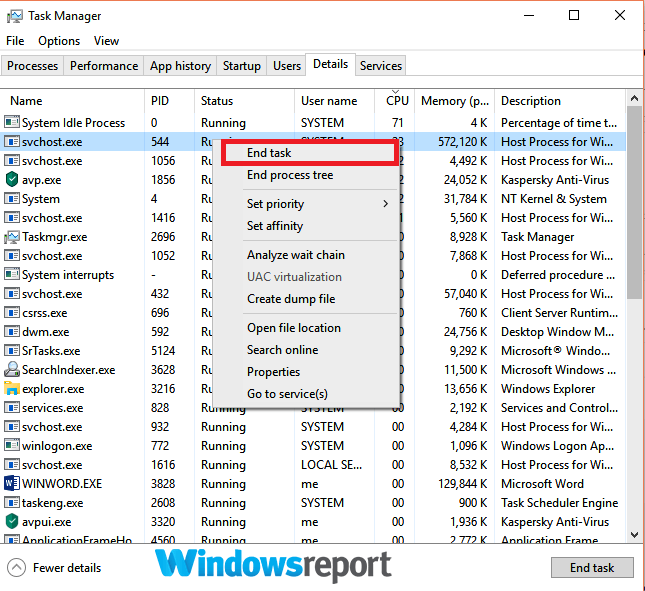Screen dimensions: 645x591
Task: Sort by the Name column header
Action: [72, 101]
